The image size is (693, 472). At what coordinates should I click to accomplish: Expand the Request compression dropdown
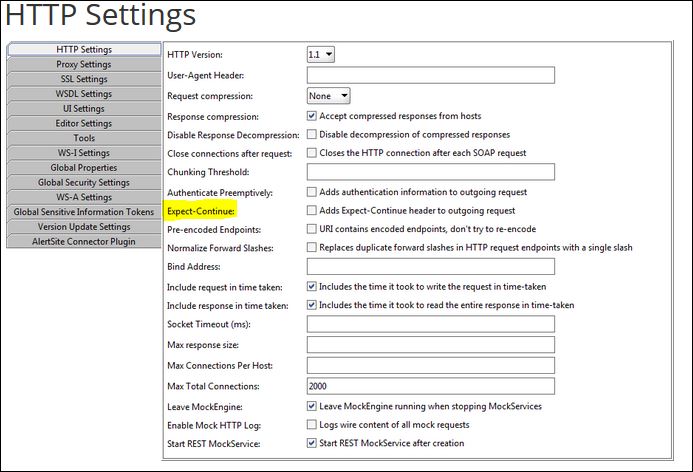point(328,95)
